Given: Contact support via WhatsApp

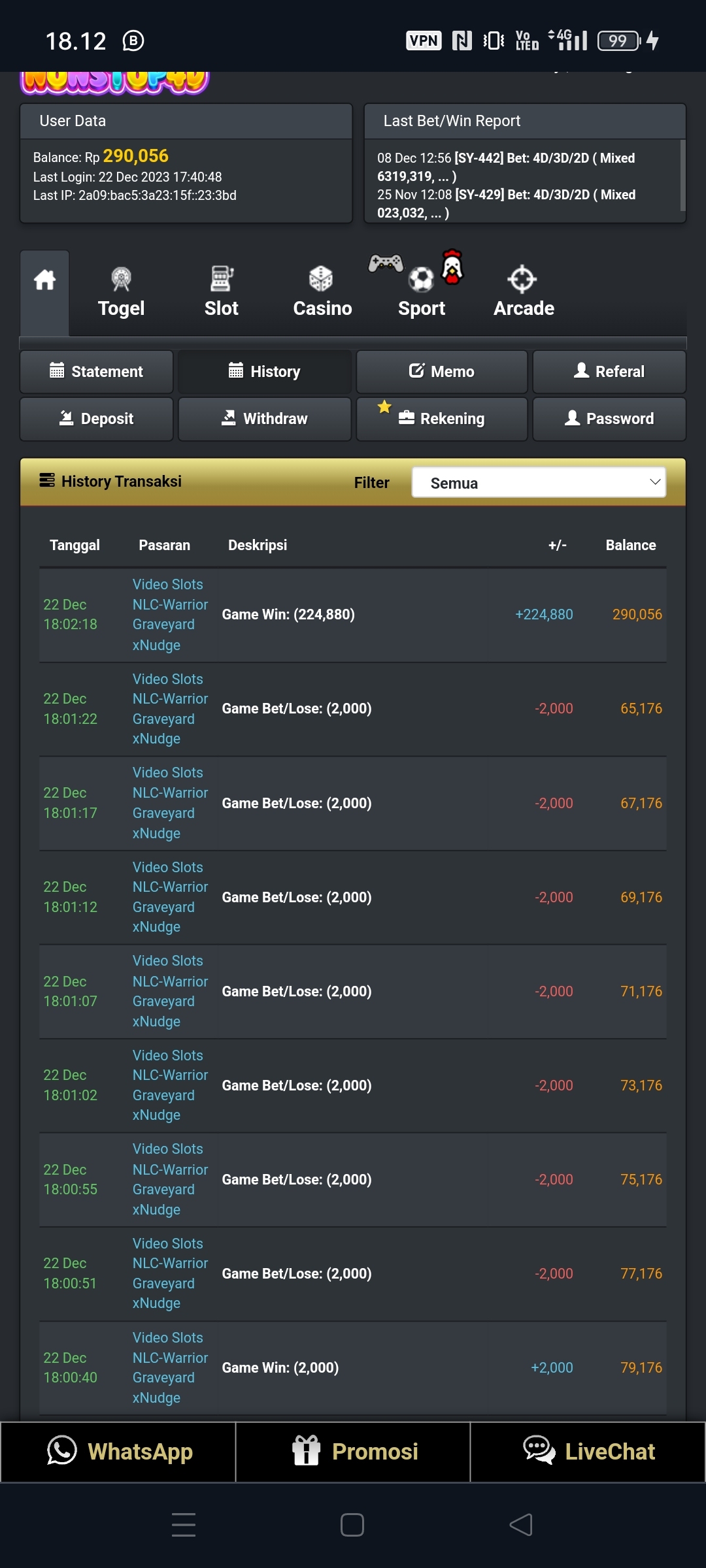Looking at the screenshot, I should click(x=118, y=1452).
